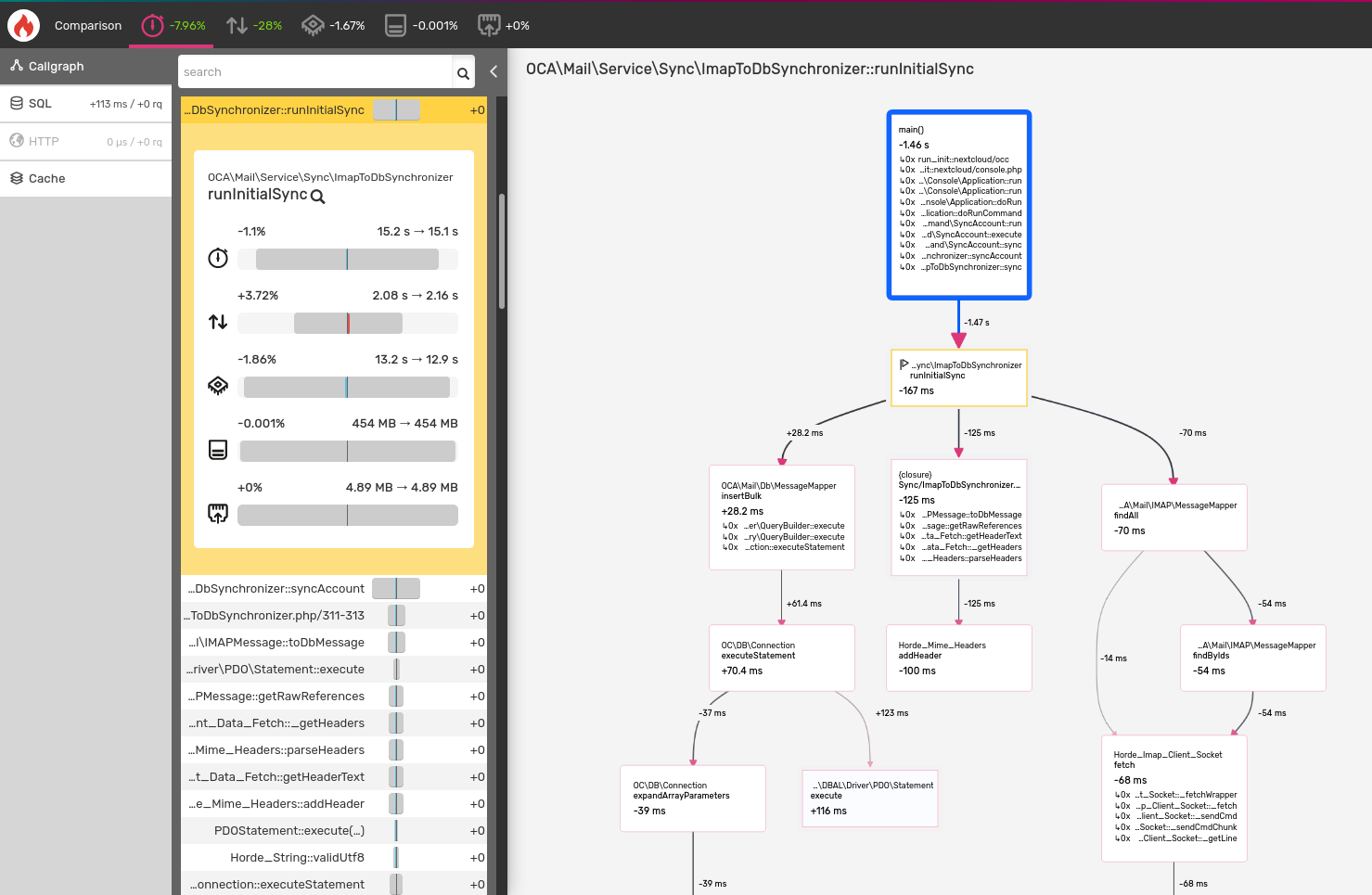The height and width of the screenshot is (895, 1372).
Task: Select the runInitialSync node in callgraph
Action: (x=959, y=377)
